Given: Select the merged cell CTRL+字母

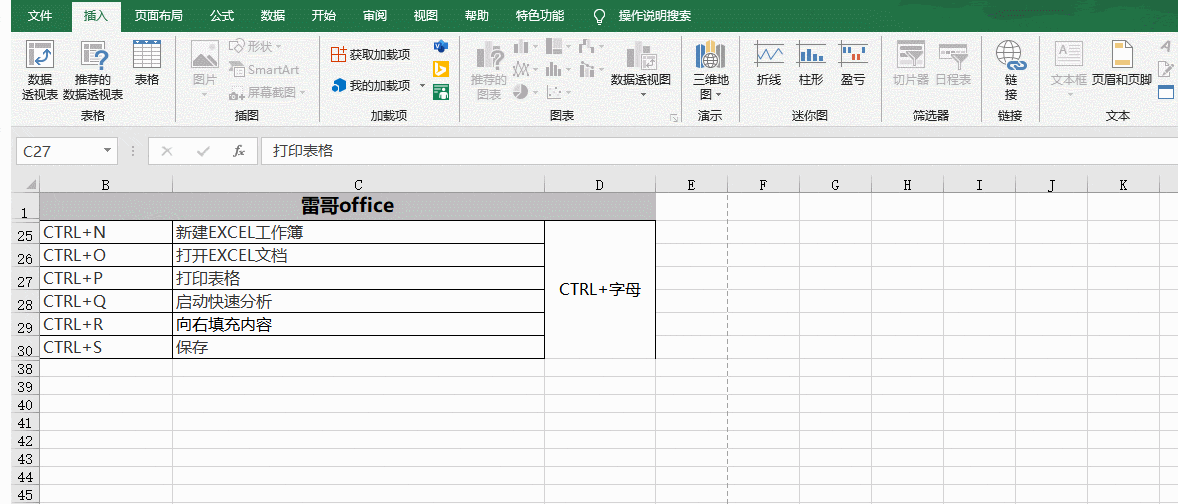Looking at the screenshot, I should pos(600,290).
